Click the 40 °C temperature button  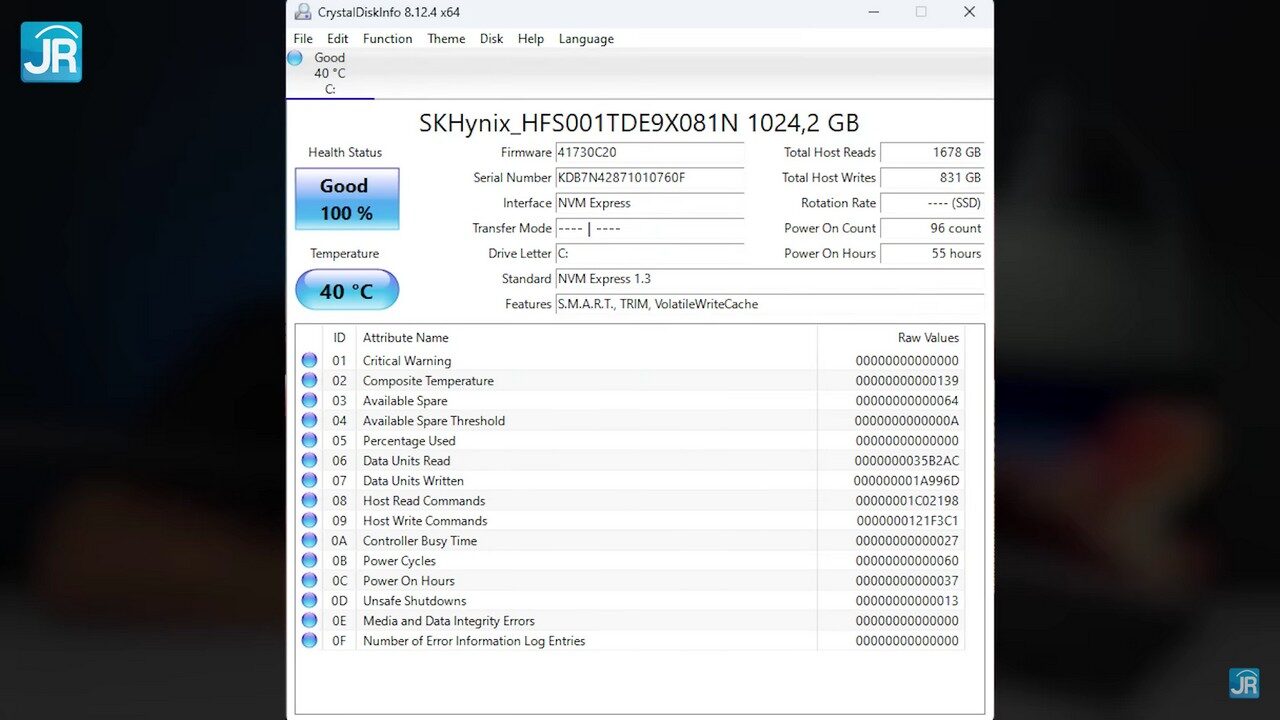[x=347, y=291]
